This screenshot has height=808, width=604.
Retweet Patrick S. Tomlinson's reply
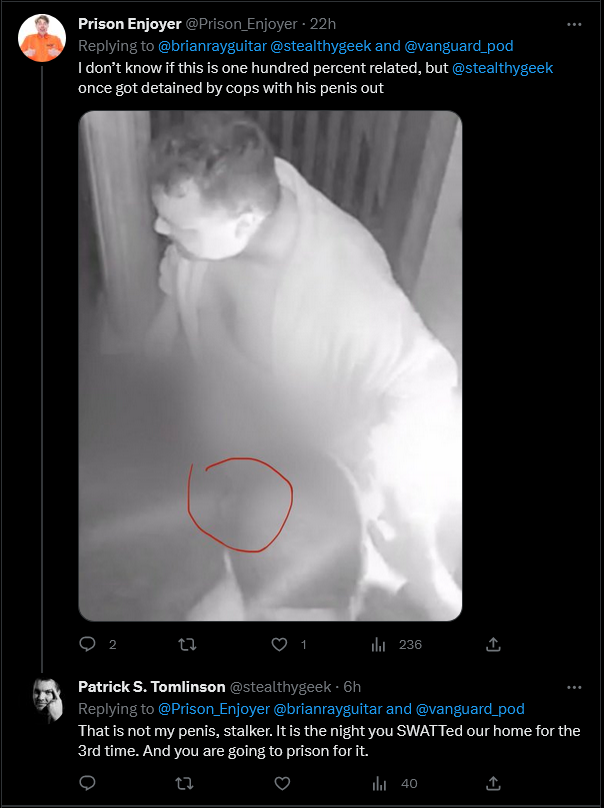pos(184,784)
